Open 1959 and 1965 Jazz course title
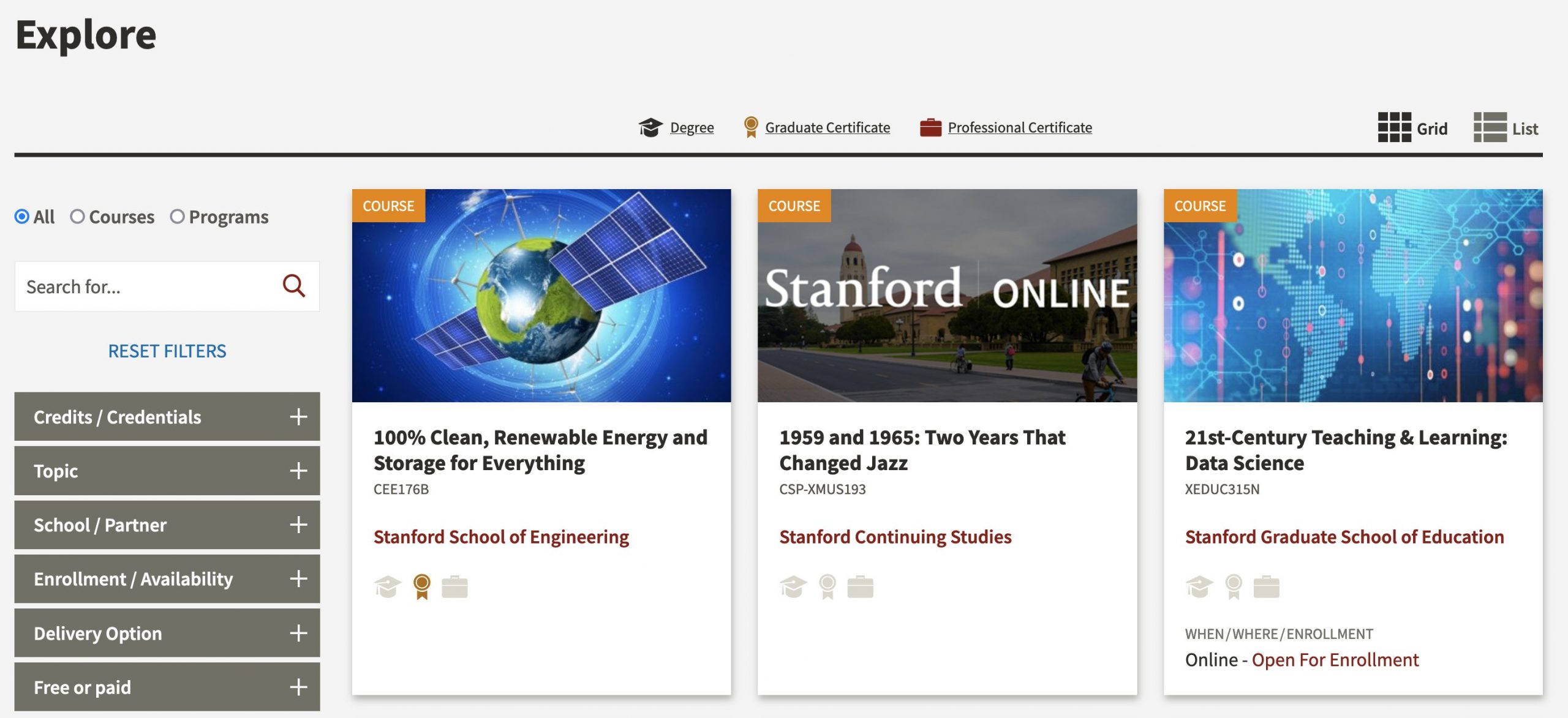Viewport: 1568px width, 718px height. click(922, 450)
